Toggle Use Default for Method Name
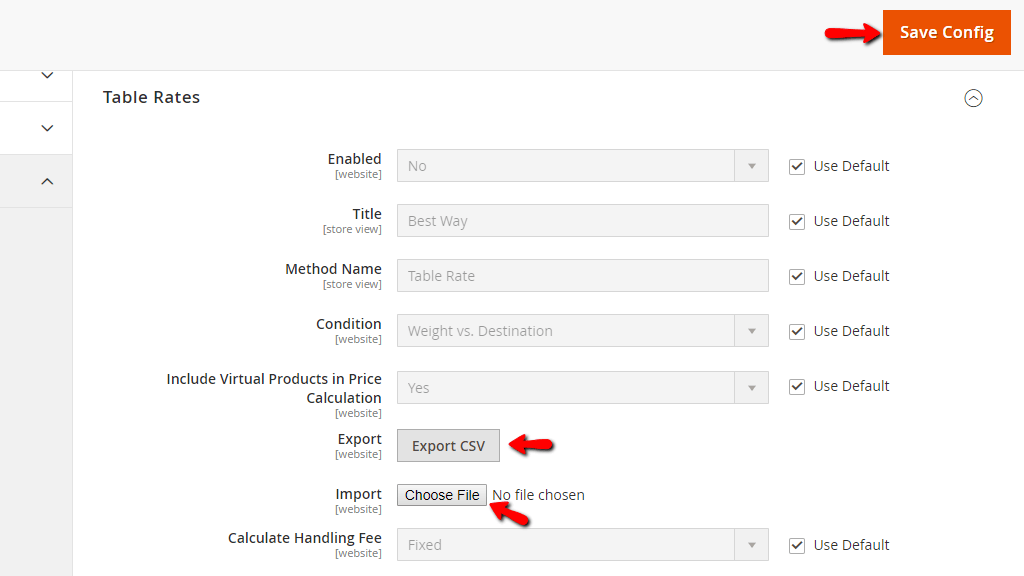 point(797,276)
